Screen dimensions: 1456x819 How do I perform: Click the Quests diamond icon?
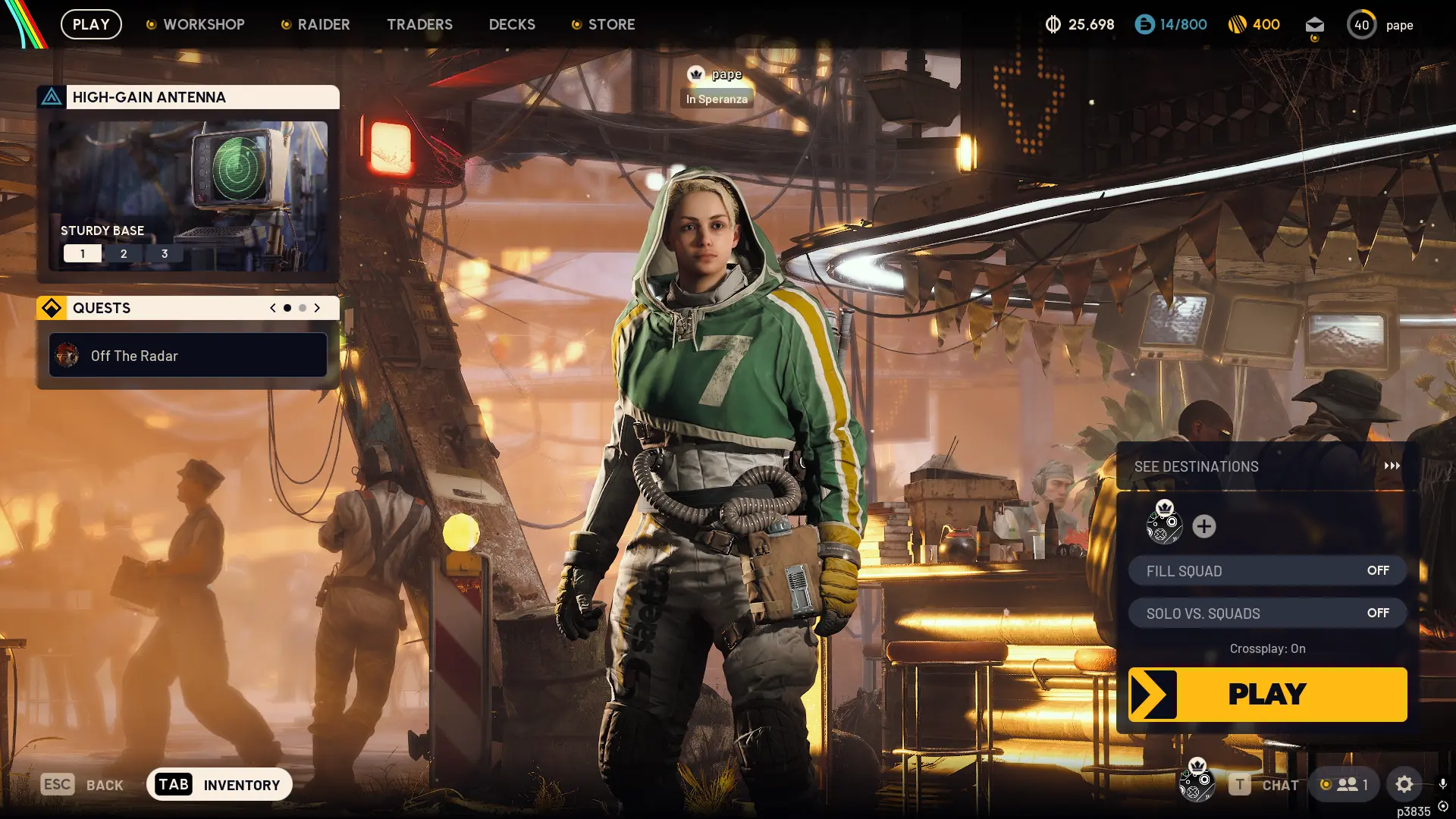tap(52, 308)
